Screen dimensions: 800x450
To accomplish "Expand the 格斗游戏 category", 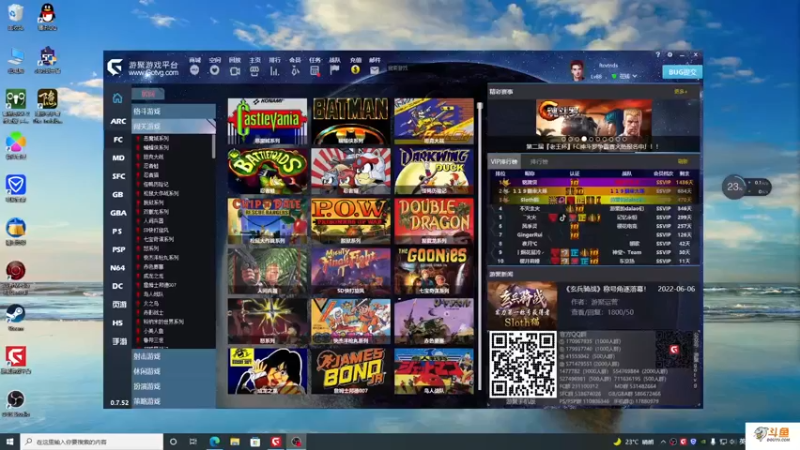I will click(173, 111).
